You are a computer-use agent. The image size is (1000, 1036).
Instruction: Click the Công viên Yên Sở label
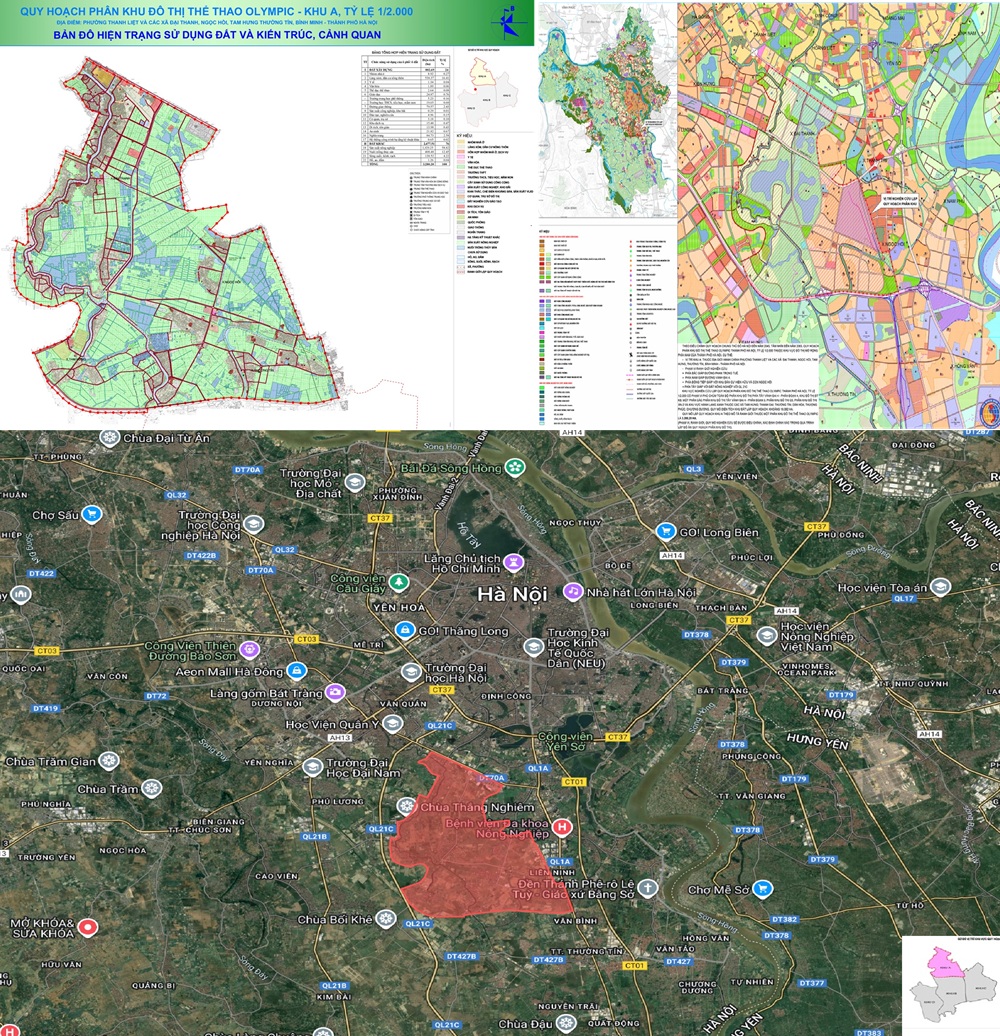click(x=565, y=741)
